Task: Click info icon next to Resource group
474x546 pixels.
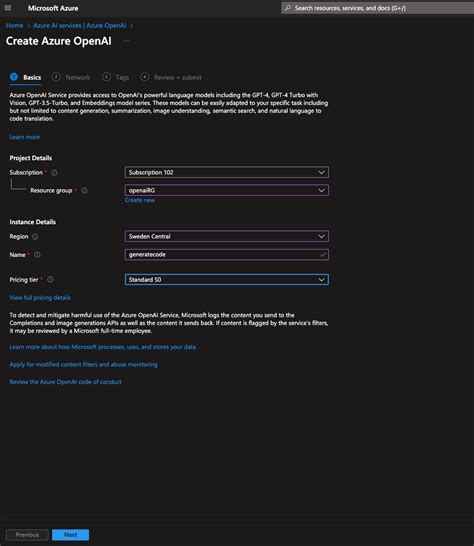Action: pos(84,191)
